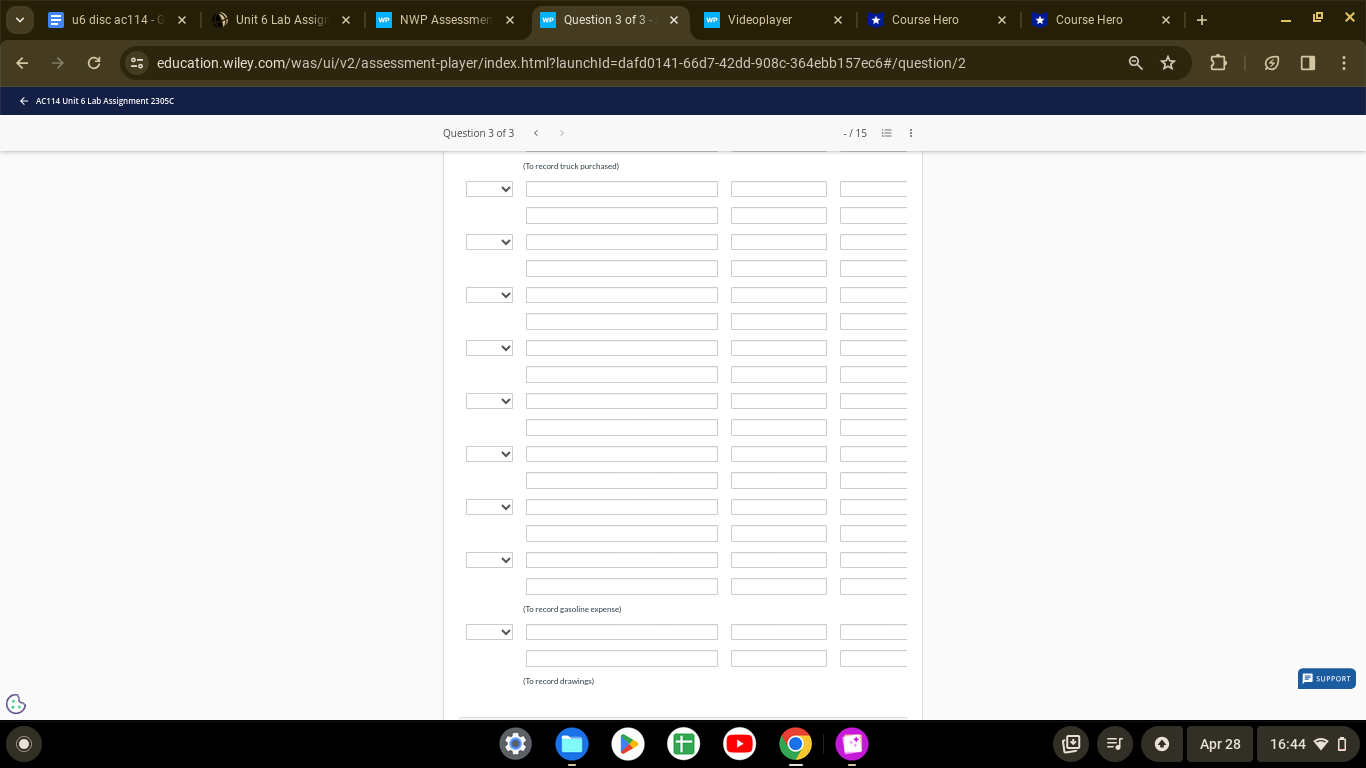The image size is (1366, 768).
Task: Click the extension icon beside the side panel
Action: (1272, 63)
